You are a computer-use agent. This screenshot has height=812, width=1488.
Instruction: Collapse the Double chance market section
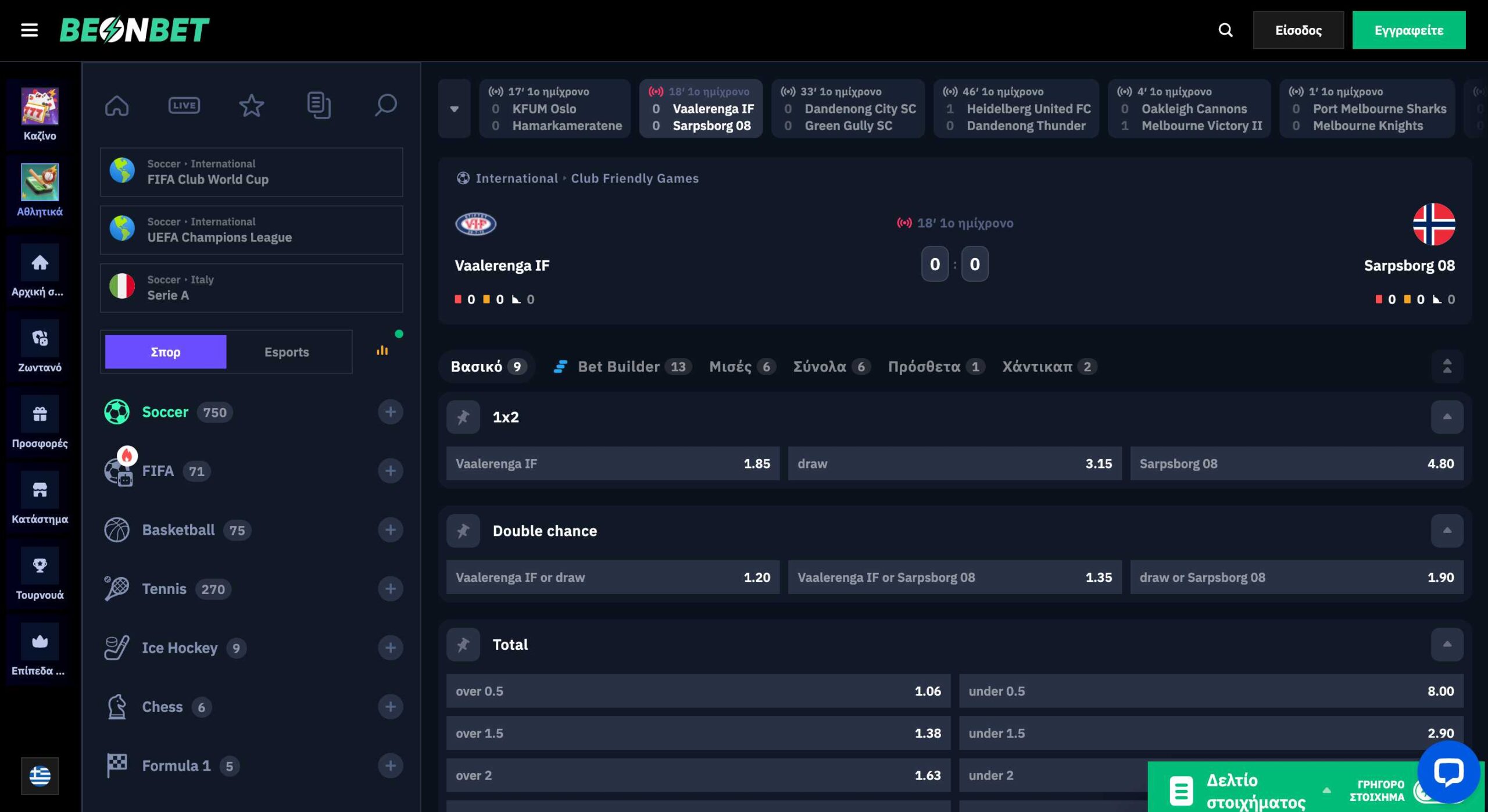1447,531
